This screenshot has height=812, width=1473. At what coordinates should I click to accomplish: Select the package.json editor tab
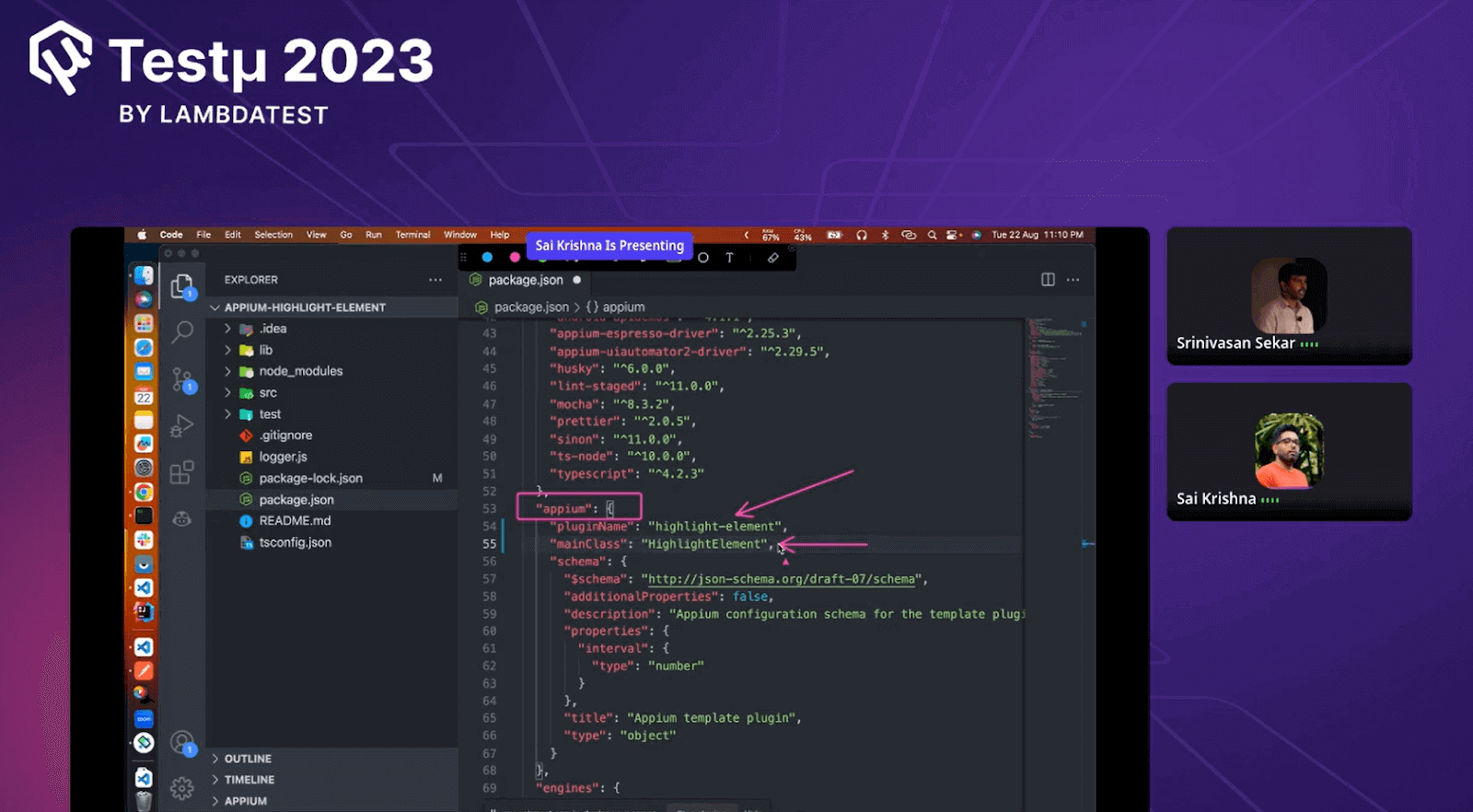point(525,280)
